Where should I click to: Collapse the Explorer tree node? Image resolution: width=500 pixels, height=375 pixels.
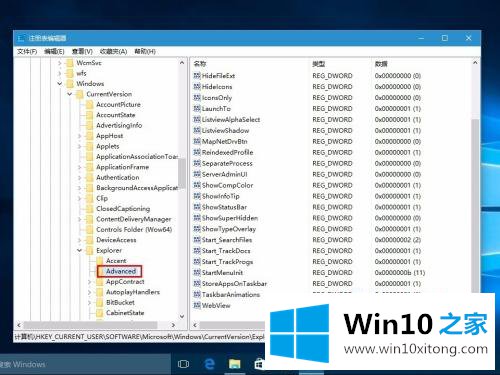[79, 250]
